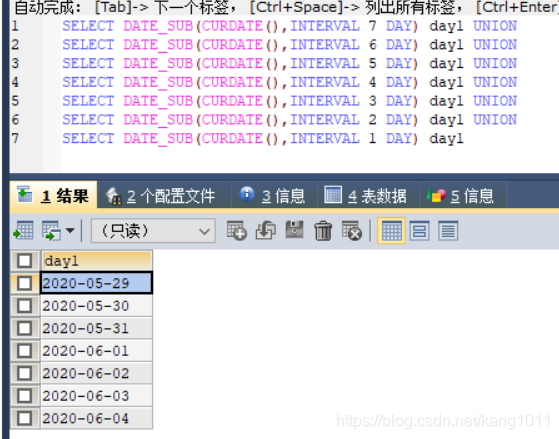This screenshot has width=559, height=439.
Task: Select the cell 2020-06-03
Action: pos(97,395)
